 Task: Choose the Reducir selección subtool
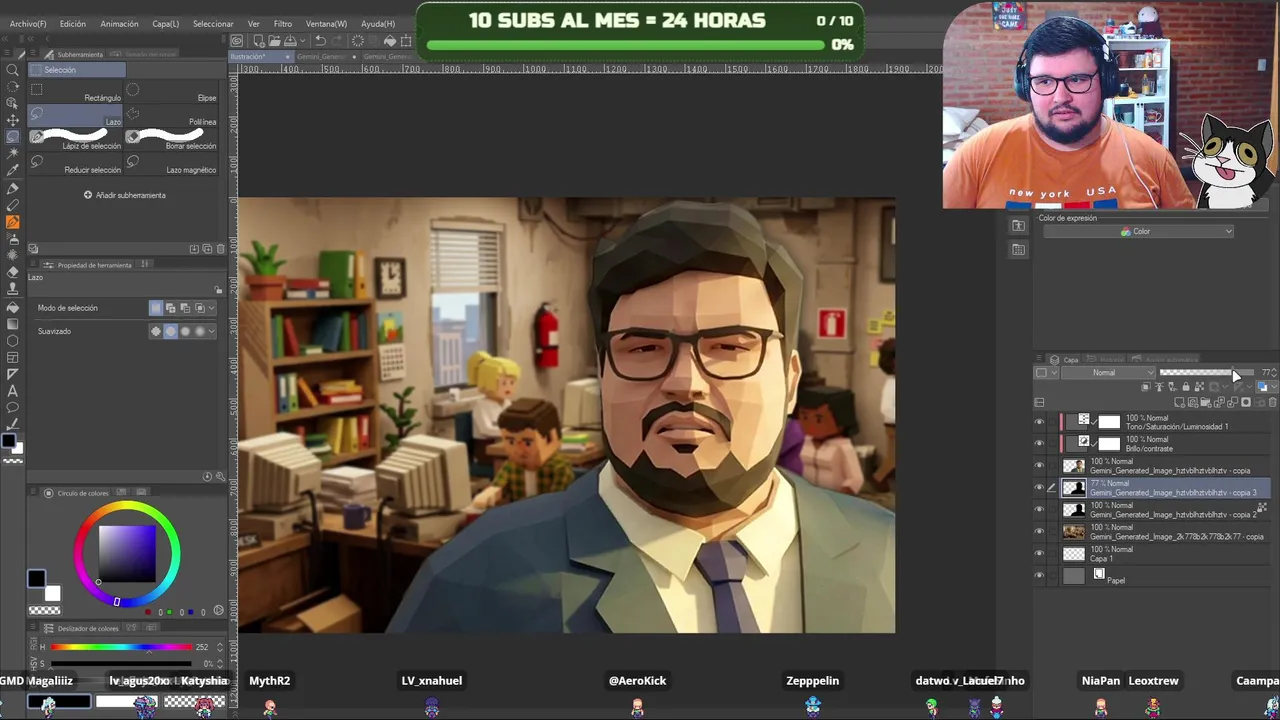pos(75,163)
